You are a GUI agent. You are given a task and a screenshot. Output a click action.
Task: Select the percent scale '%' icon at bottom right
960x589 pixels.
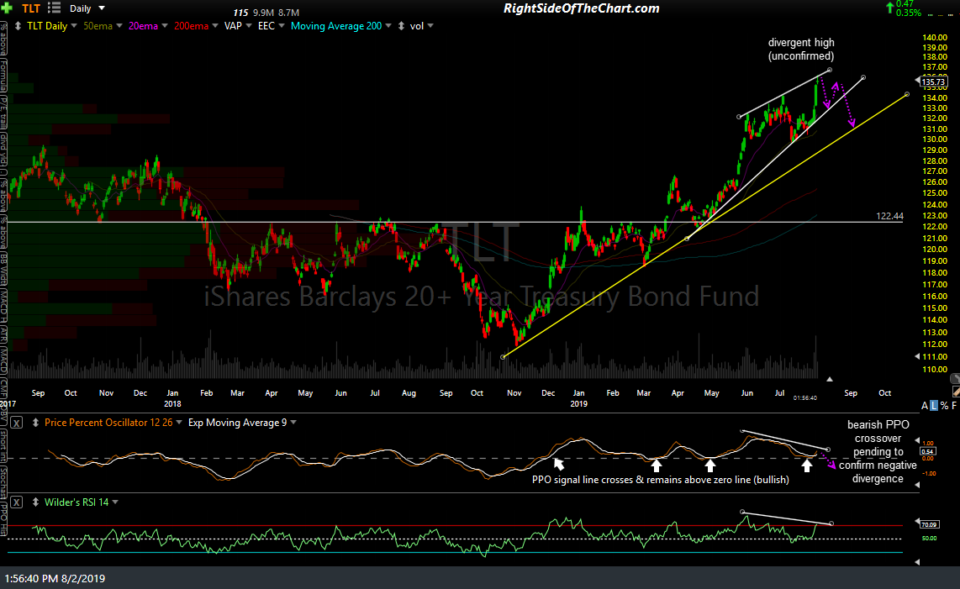[x=944, y=404]
